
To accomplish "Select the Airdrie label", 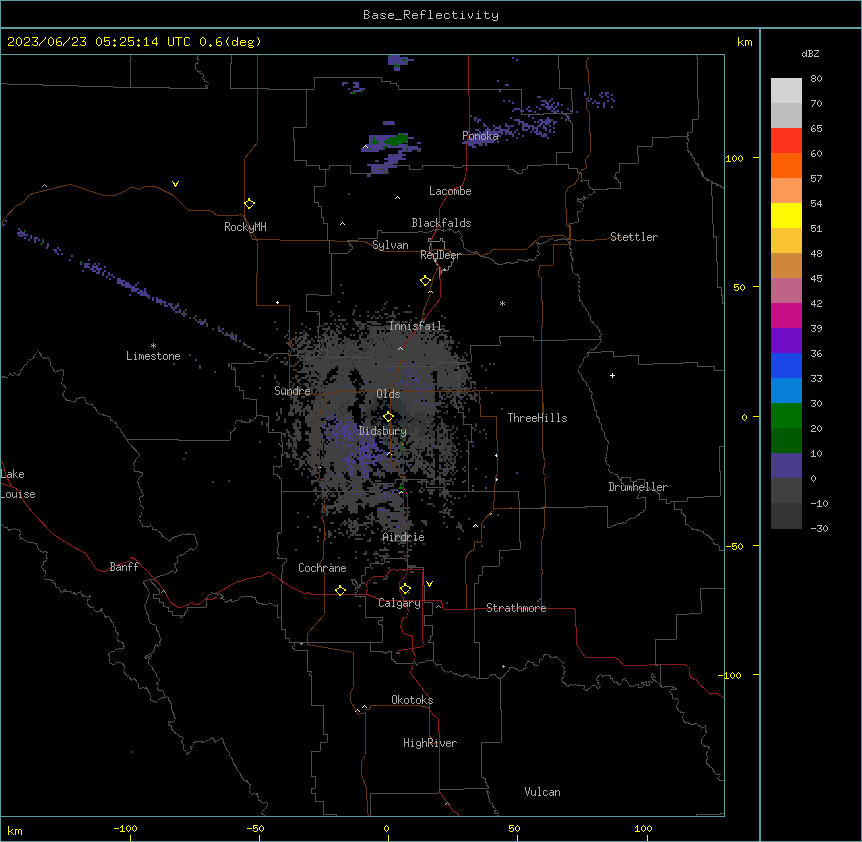I will 404,537.
